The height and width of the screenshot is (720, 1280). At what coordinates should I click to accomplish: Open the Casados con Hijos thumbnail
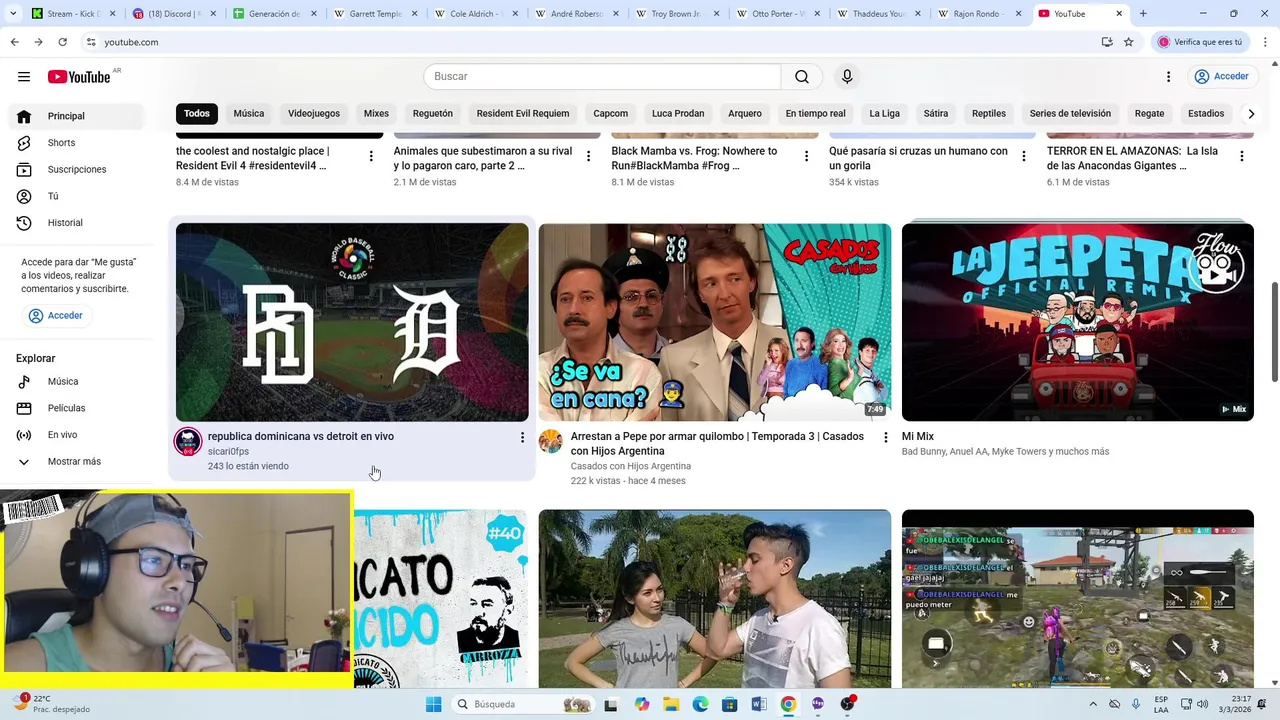point(715,322)
